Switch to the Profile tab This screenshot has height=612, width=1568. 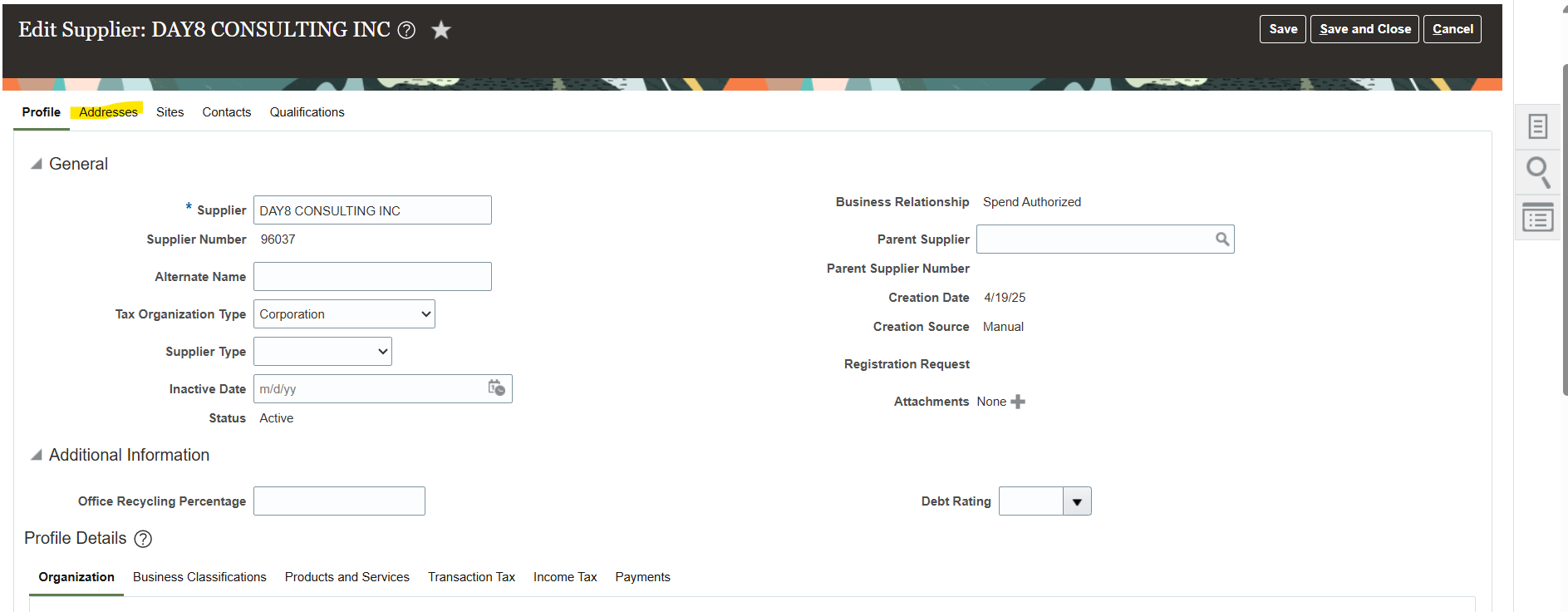click(x=42, y=112)
